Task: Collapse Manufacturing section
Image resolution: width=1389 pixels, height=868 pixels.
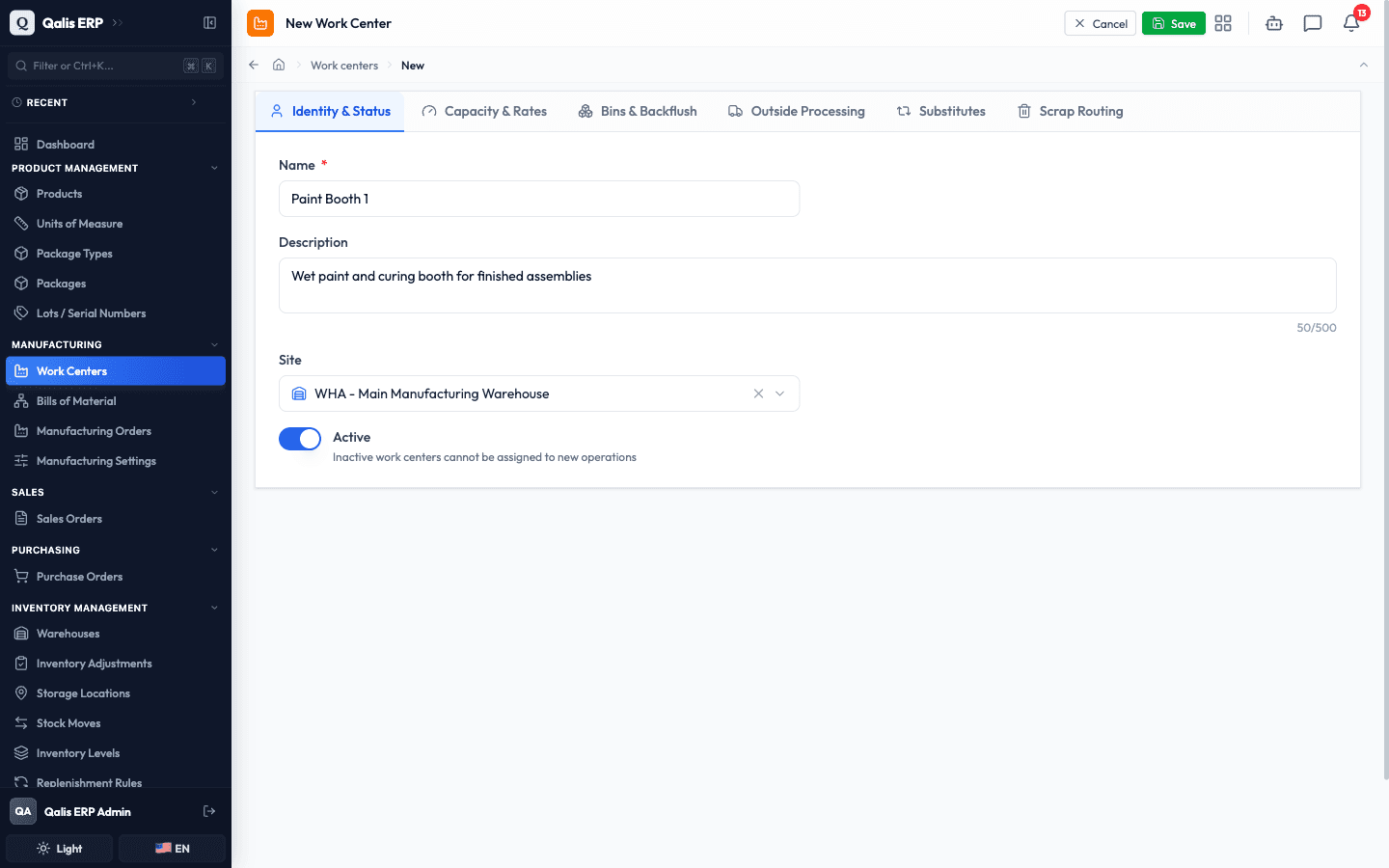Action: [x=214, y=344]
